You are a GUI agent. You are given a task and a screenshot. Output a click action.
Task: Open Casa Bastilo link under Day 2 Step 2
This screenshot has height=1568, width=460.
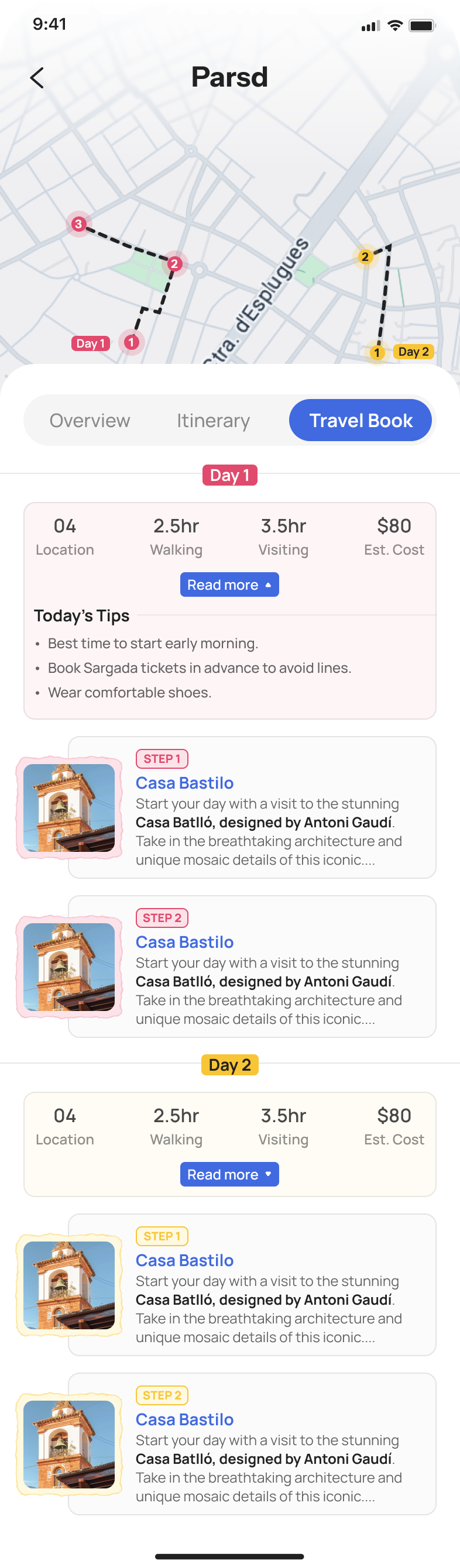coord(184,1419)
